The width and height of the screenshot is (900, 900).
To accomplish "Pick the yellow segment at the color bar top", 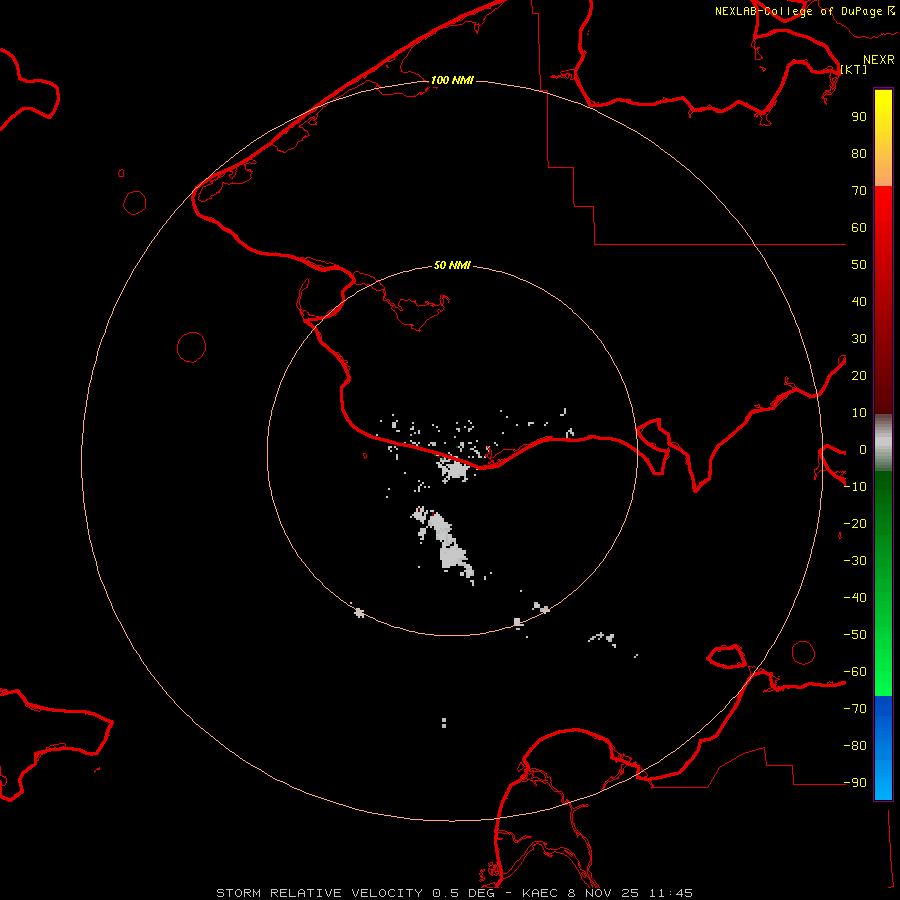I will 883,112.
